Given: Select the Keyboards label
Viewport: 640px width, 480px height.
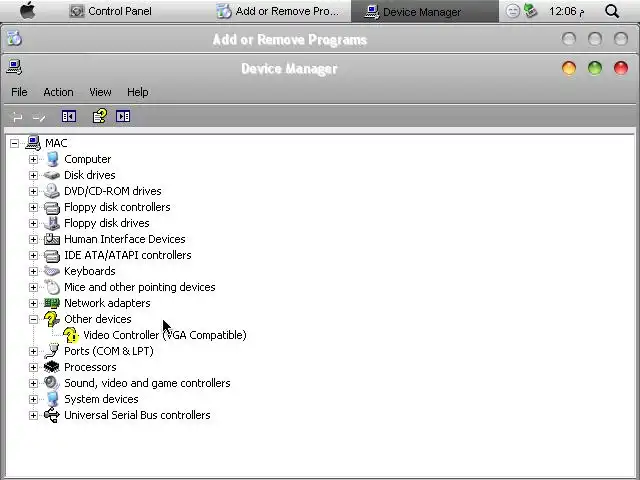Looking at the screenshot, I should [90, 271].
